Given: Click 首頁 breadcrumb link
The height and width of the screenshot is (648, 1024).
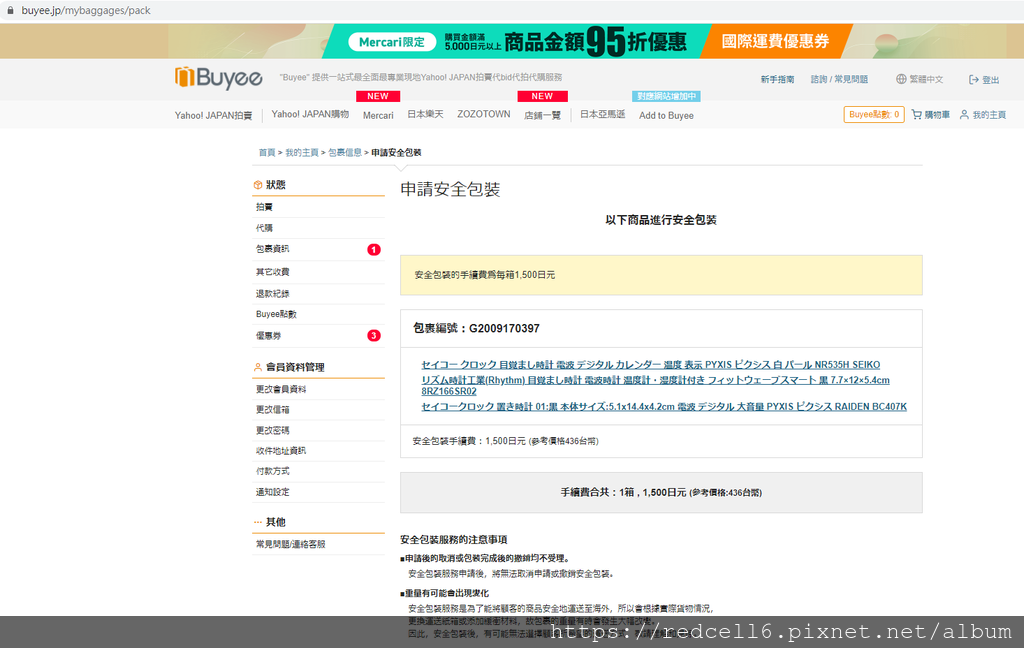Looking at the screenshot, I should tap(266, 153).
